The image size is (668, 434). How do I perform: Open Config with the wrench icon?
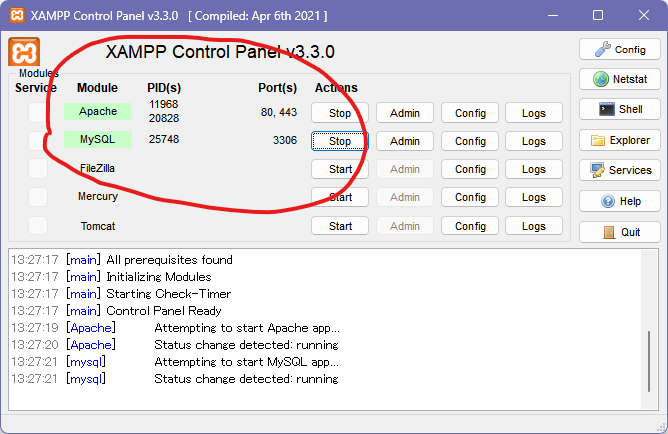point(619,49)
